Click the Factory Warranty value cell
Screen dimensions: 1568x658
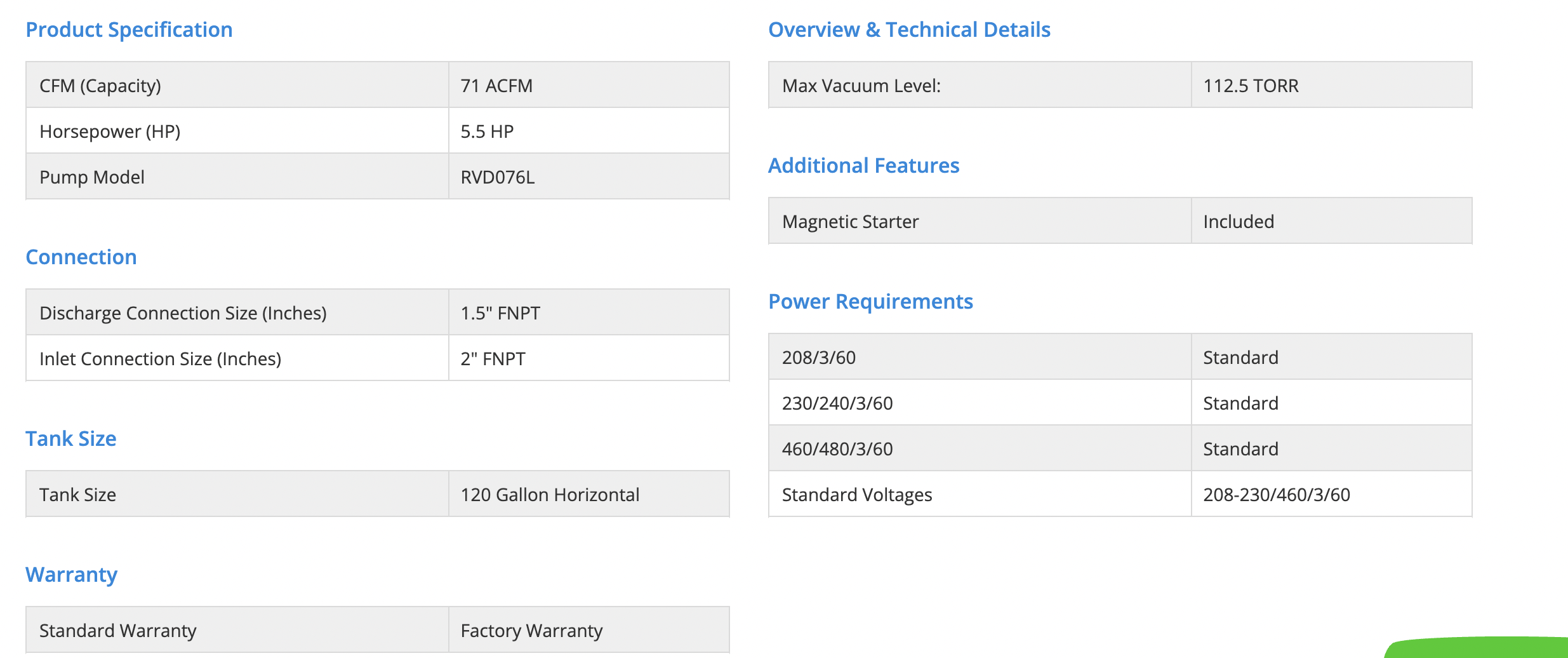531,631
